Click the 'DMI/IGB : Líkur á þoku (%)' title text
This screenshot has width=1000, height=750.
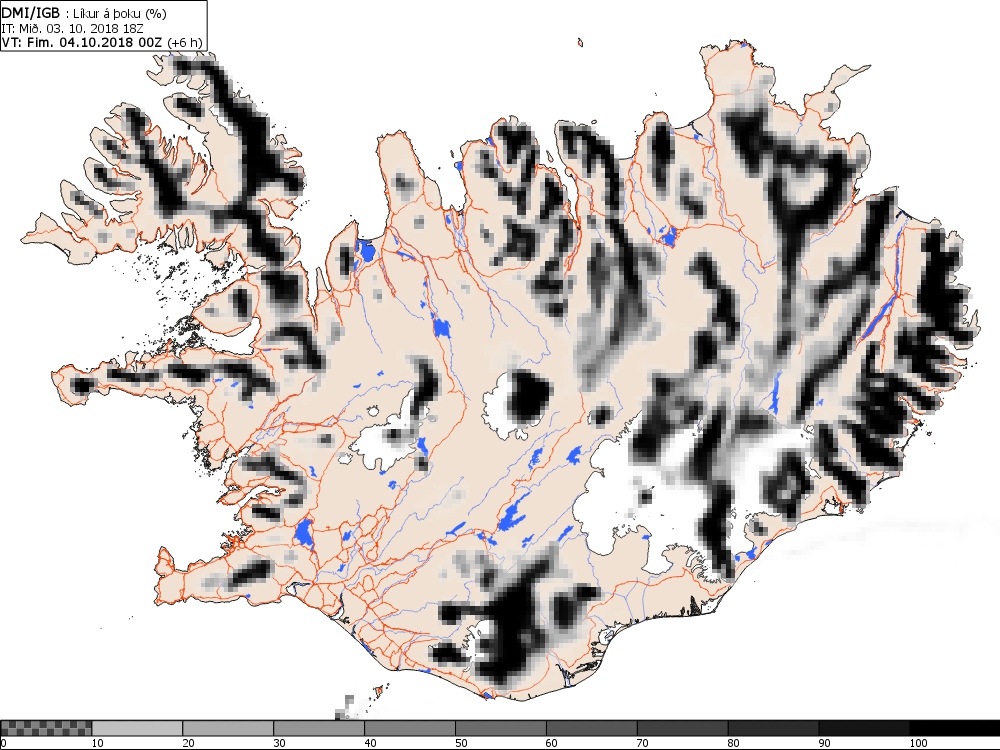(84, 14)
